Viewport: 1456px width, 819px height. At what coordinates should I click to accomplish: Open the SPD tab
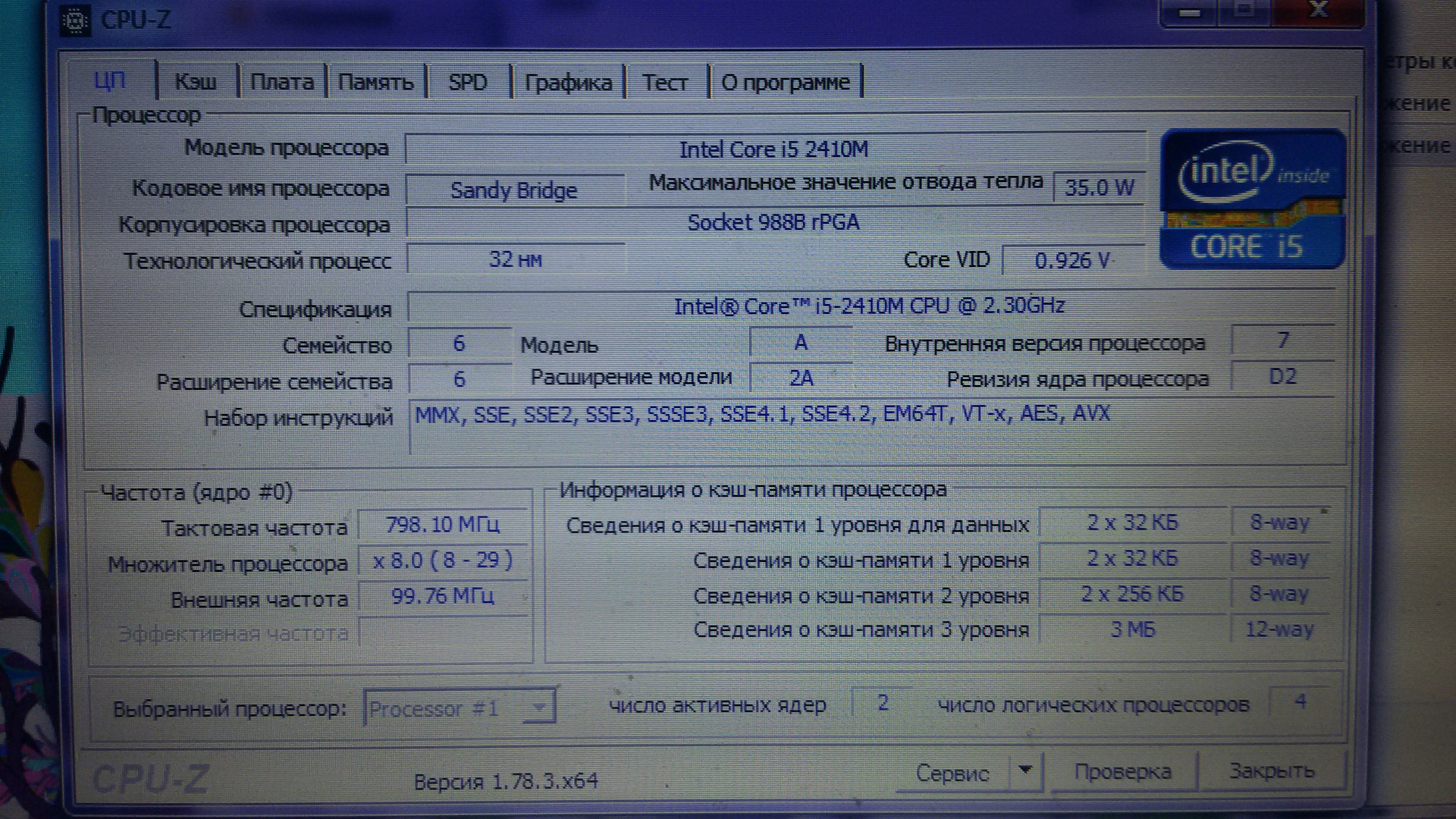[468, 82]
